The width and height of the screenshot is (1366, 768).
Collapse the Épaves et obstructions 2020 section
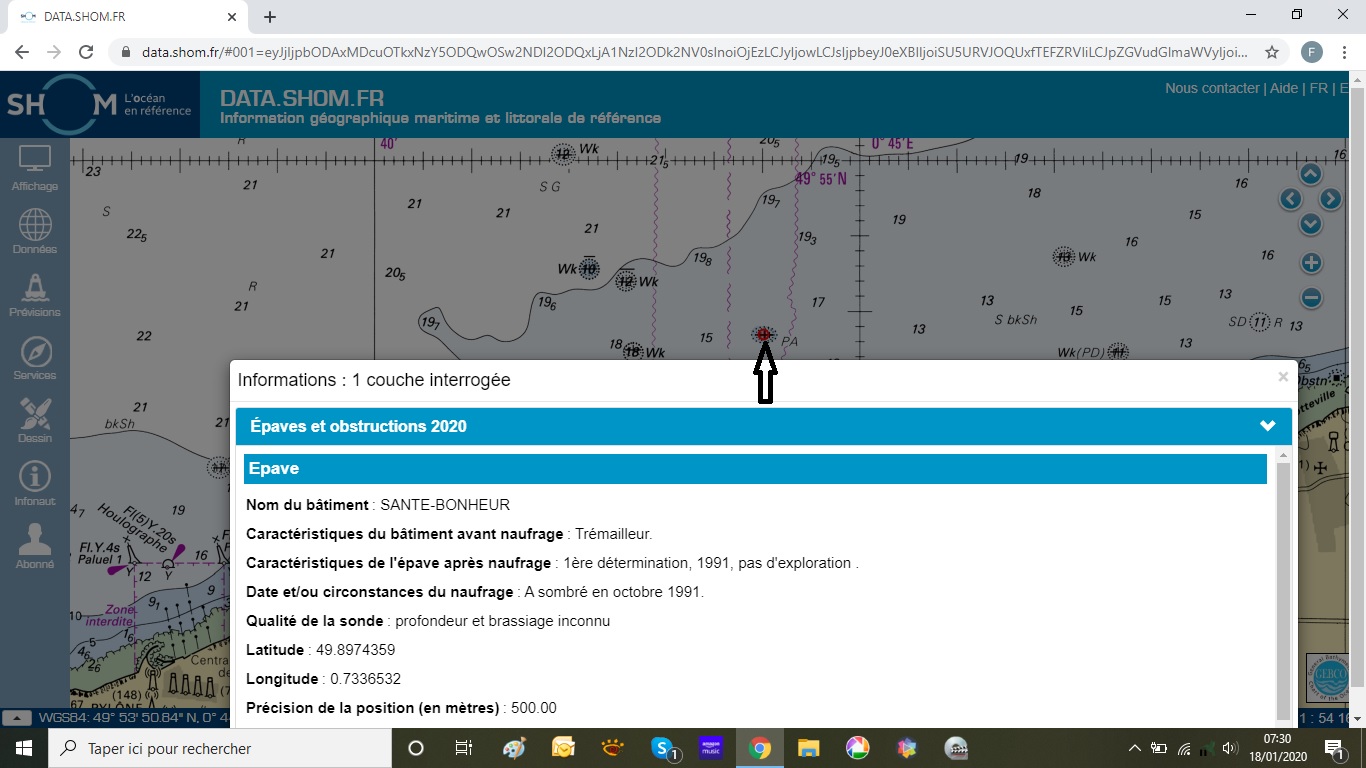[1267, 425]
